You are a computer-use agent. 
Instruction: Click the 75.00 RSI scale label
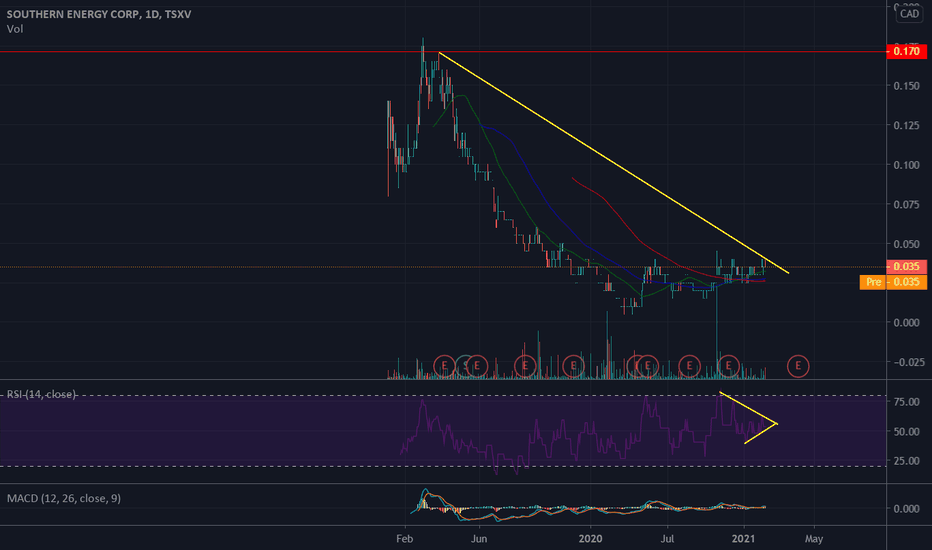point(906,402)
